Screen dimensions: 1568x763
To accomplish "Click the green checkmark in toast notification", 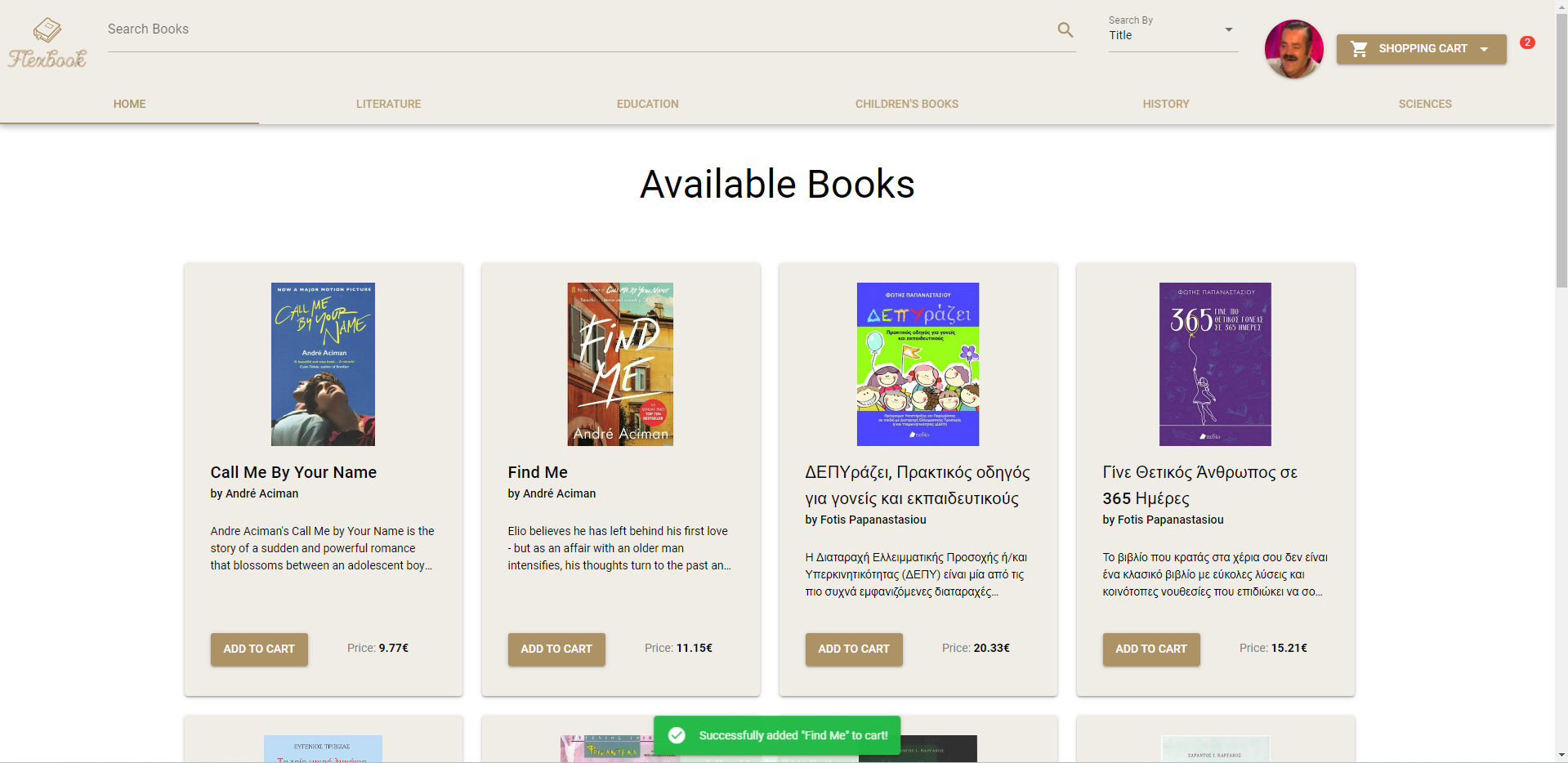I will pyautogui.click(x=677, y=735).
